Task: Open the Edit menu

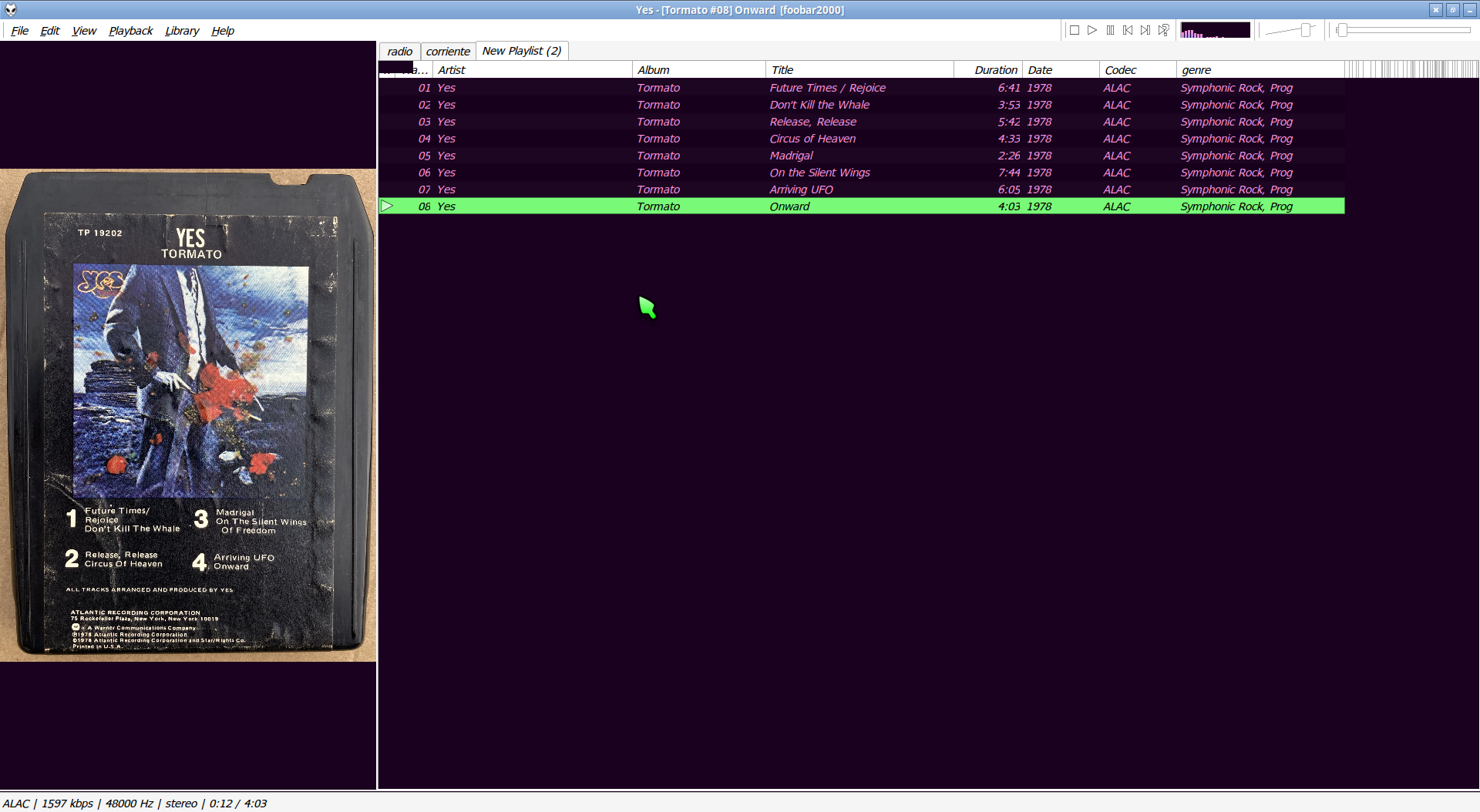Action: 50,31
